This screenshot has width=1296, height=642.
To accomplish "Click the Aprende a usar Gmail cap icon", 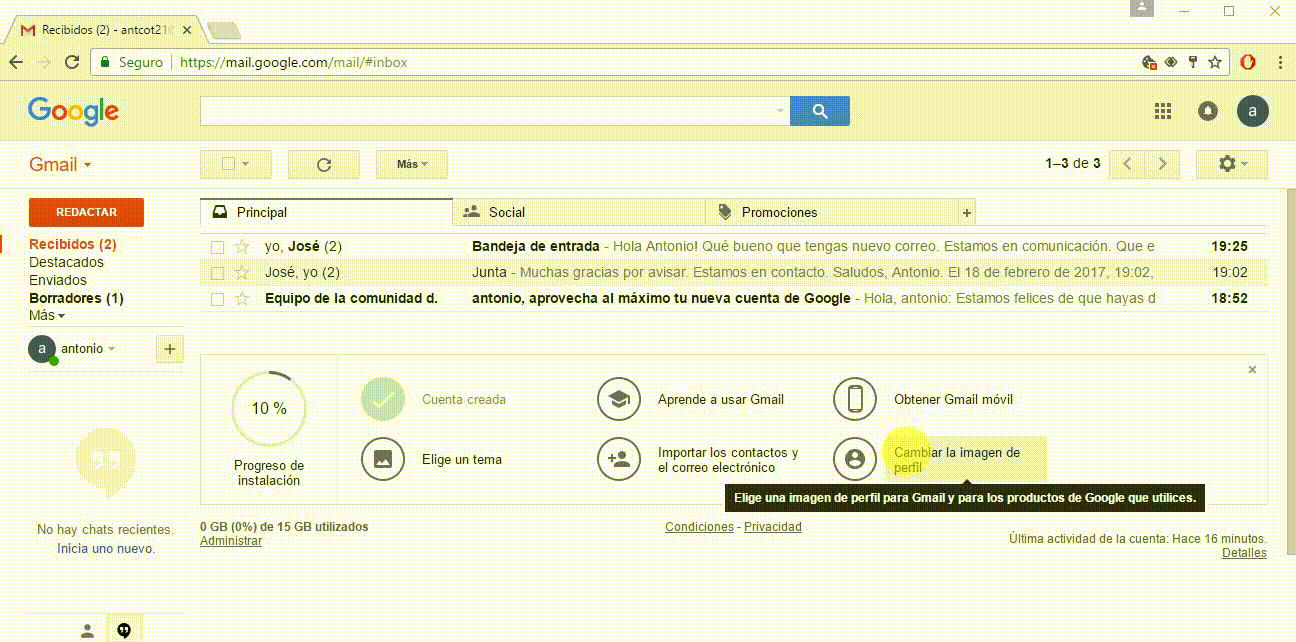I will [619, 400].
